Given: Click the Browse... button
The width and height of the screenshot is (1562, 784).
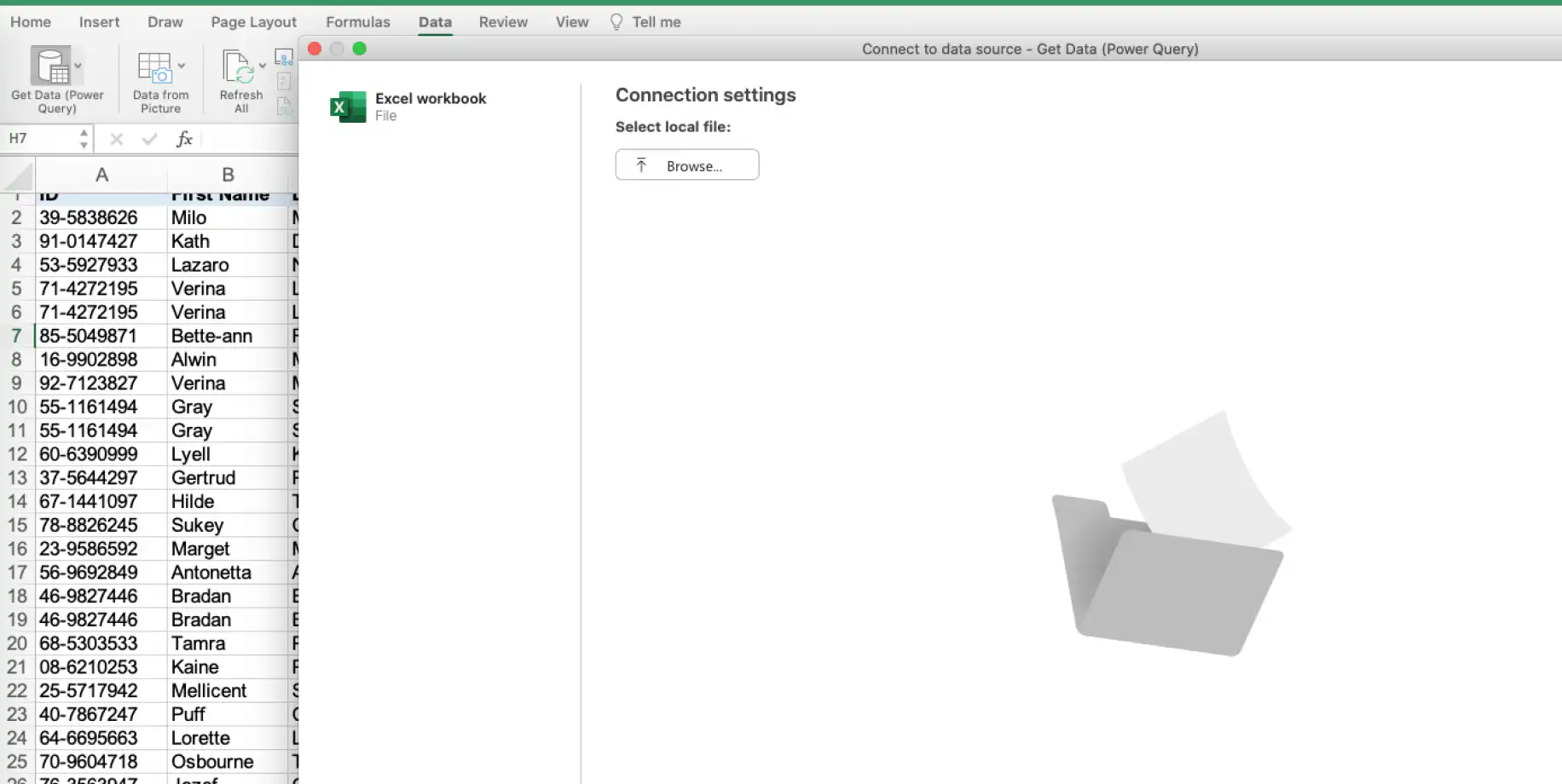Looking at the screenshot, I should 687,164.
